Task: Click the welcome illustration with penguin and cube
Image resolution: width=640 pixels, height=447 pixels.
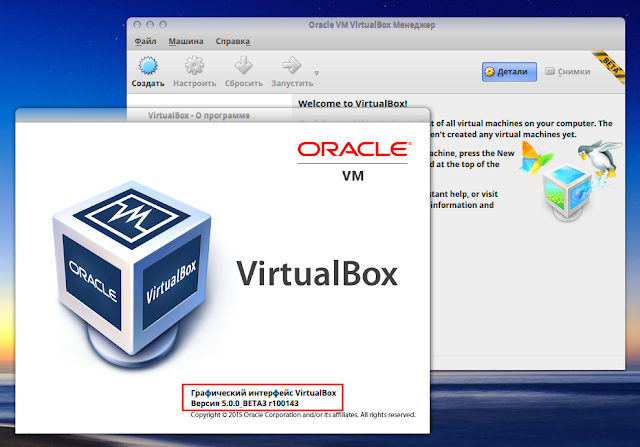Action: click(x=571, y=180)
